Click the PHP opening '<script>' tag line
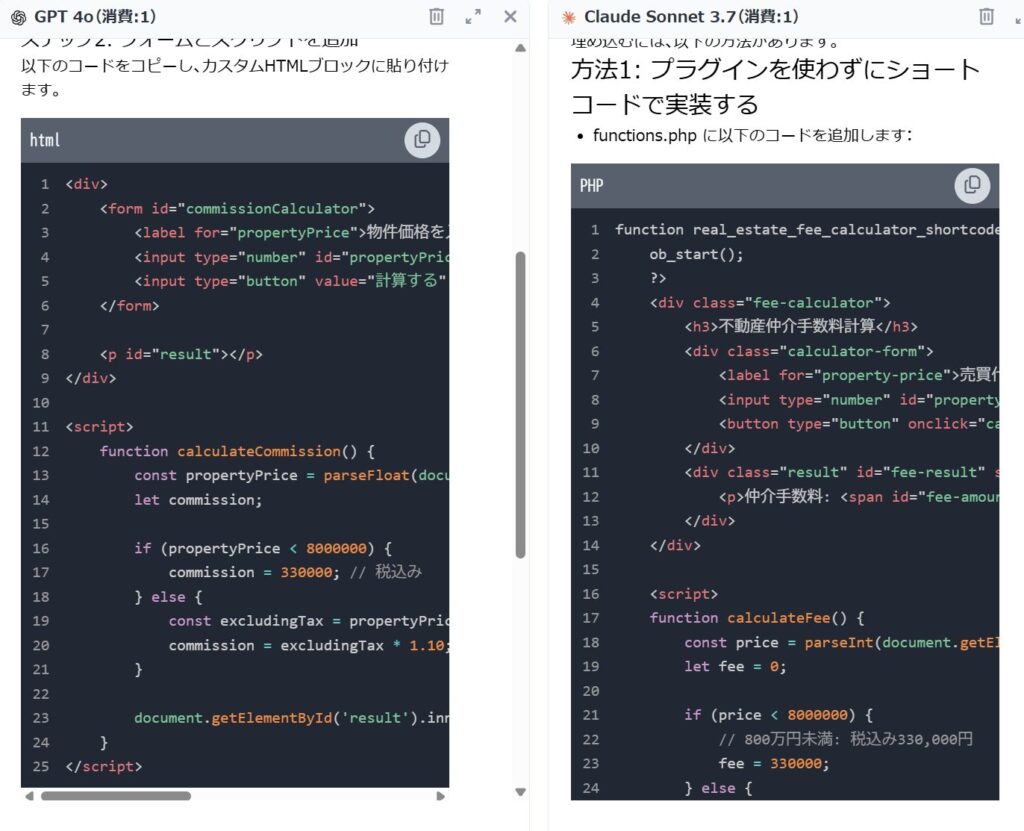1024x831 pixels. click(x=683, y=594)
